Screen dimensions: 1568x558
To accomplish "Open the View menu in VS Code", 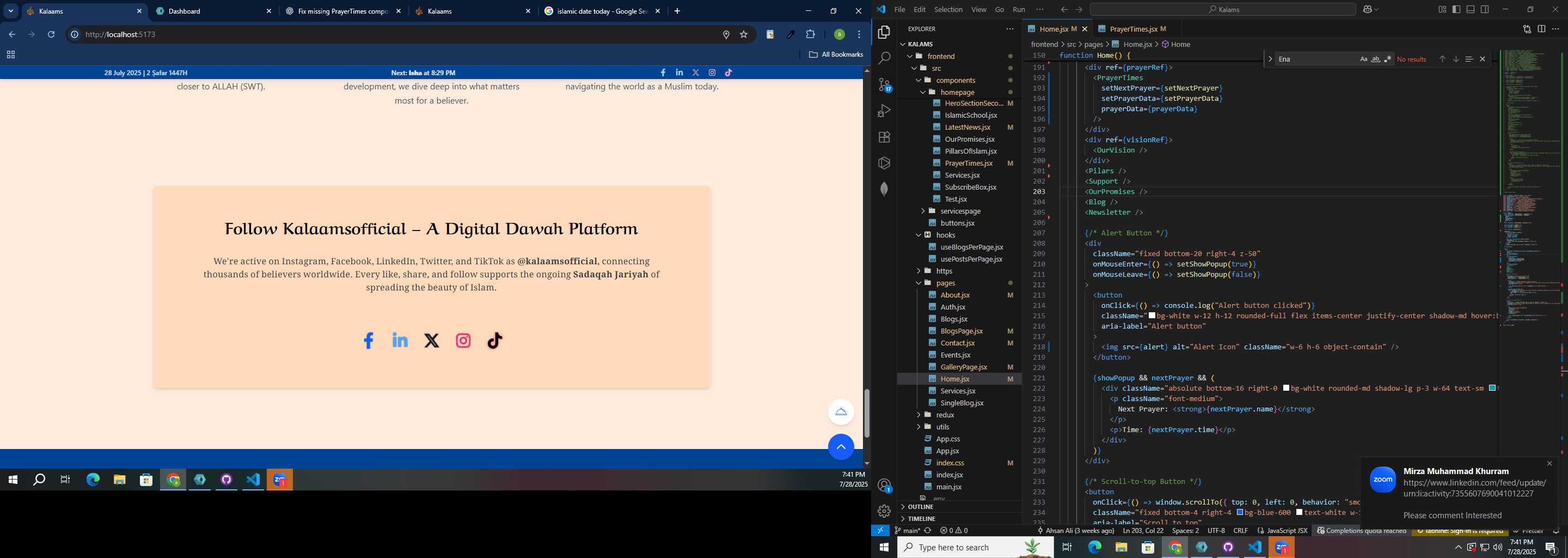I will [979, 10].
